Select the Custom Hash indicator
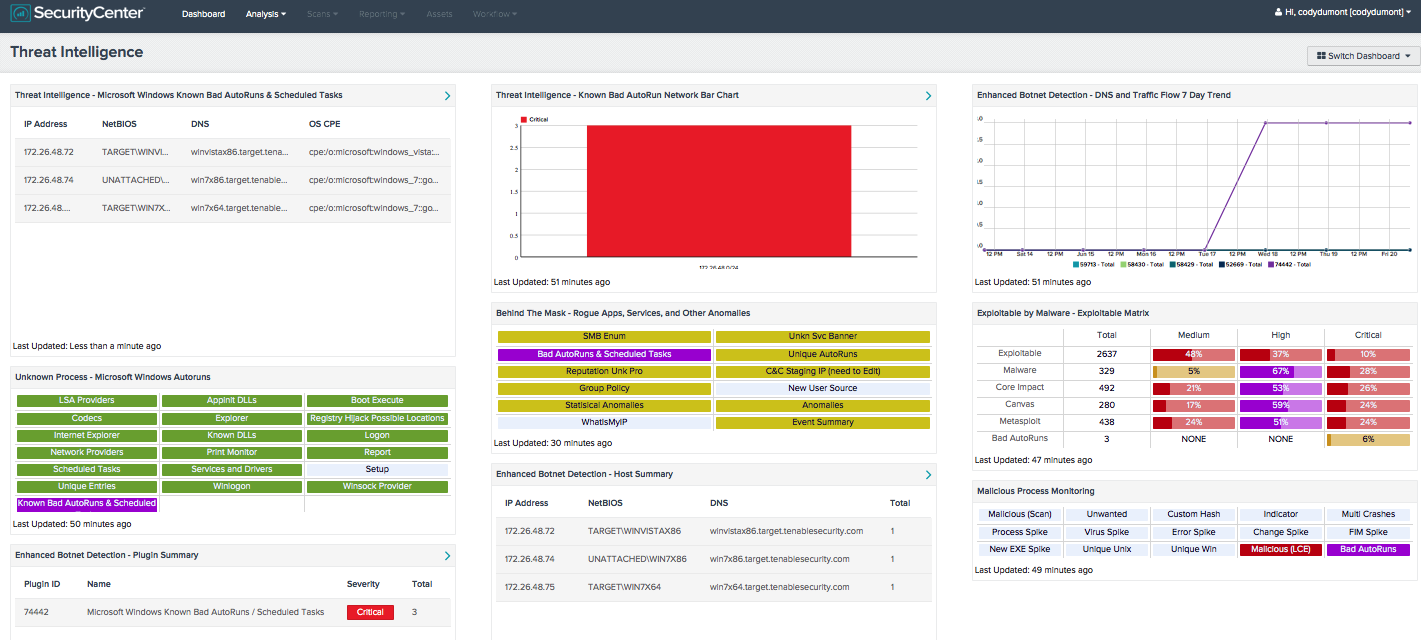The image size is (1421, 640). coord(1194,514)
